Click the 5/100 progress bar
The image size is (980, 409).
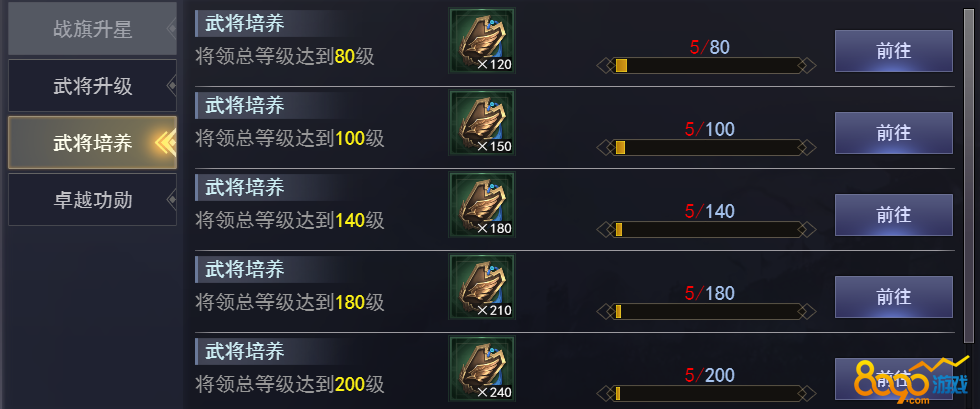pos(707,148)
